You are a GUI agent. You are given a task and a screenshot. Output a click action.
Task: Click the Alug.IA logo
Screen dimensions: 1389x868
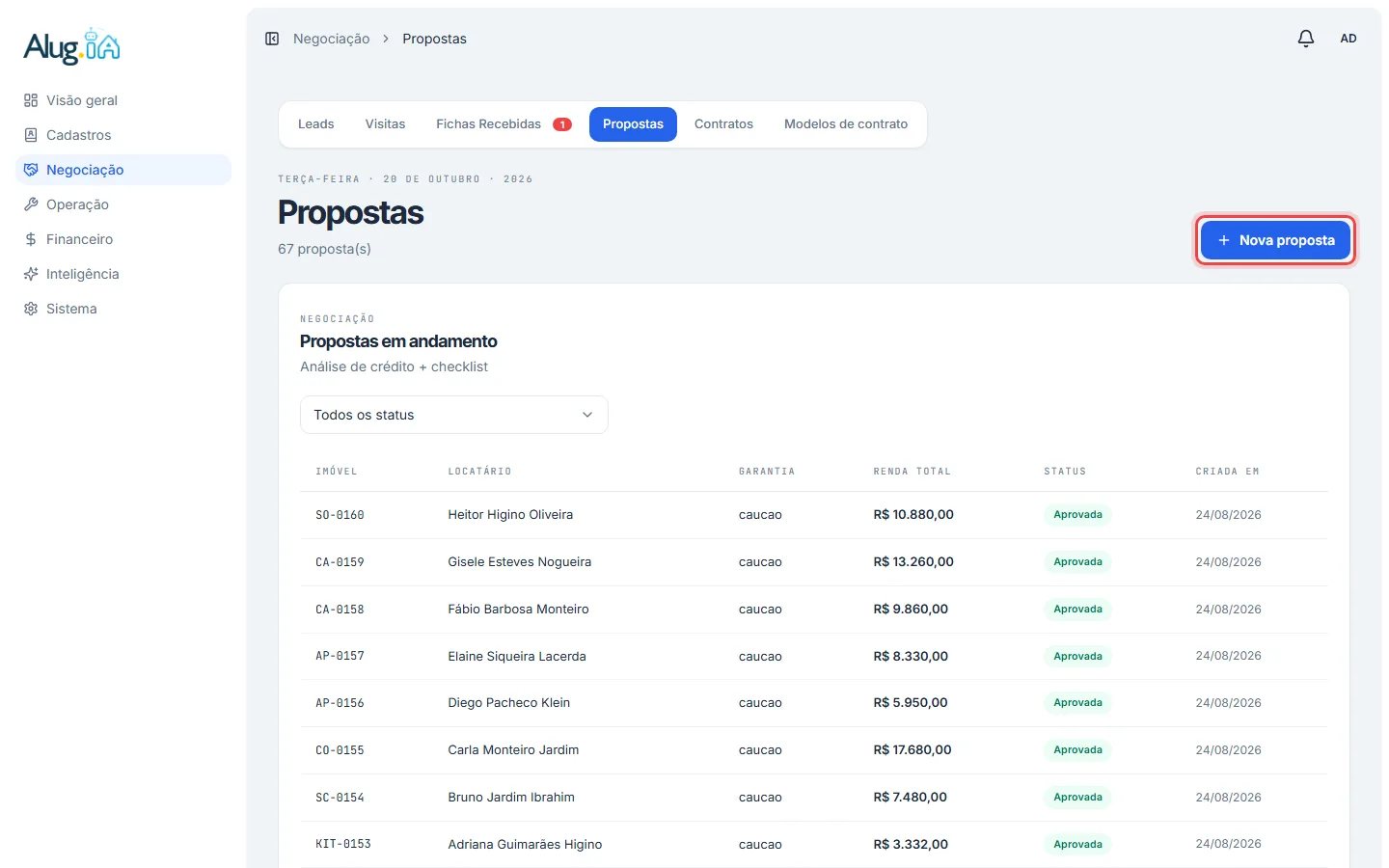click(x=72, y=46)
